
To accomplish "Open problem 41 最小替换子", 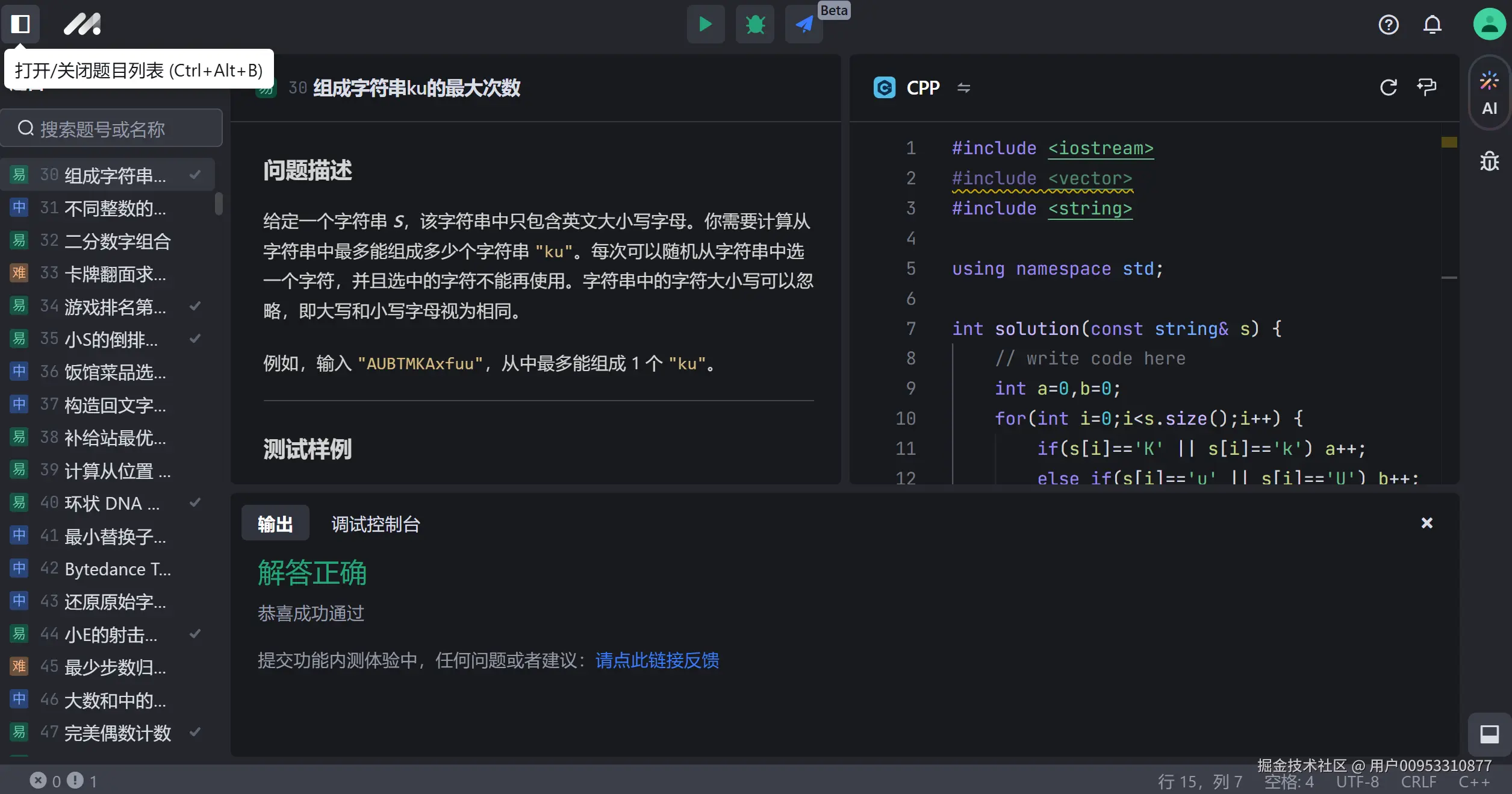I will click(x=107, y=536).
